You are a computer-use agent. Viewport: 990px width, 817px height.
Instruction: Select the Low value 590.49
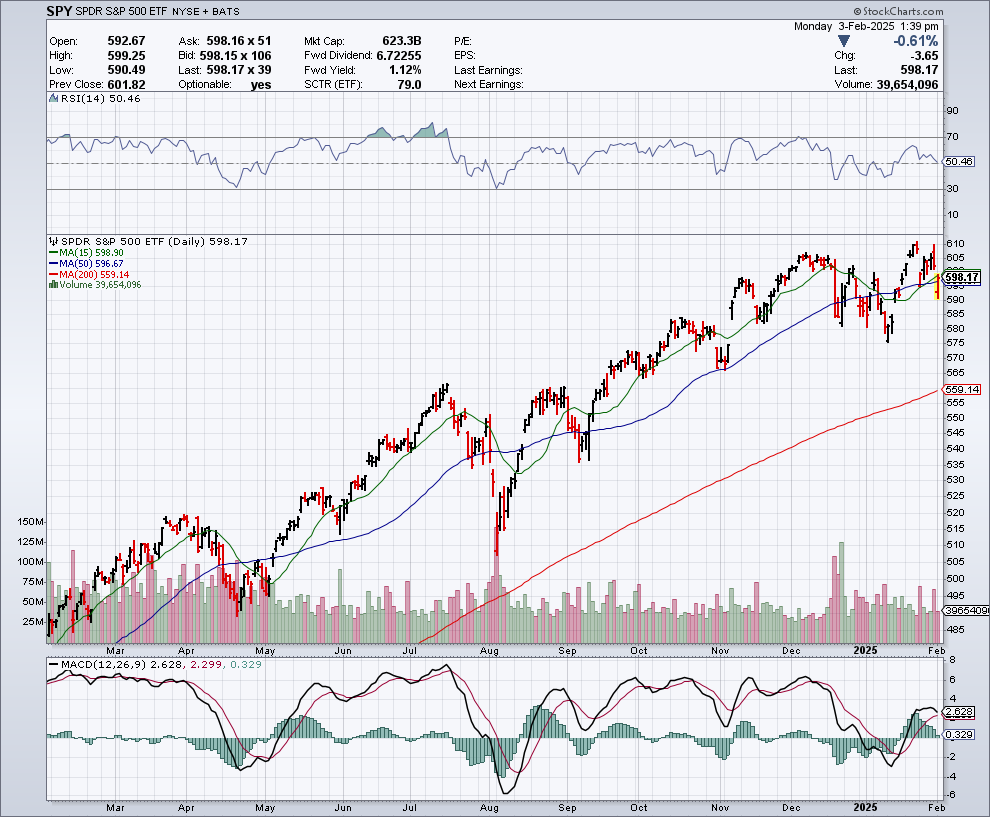(126, 69)
